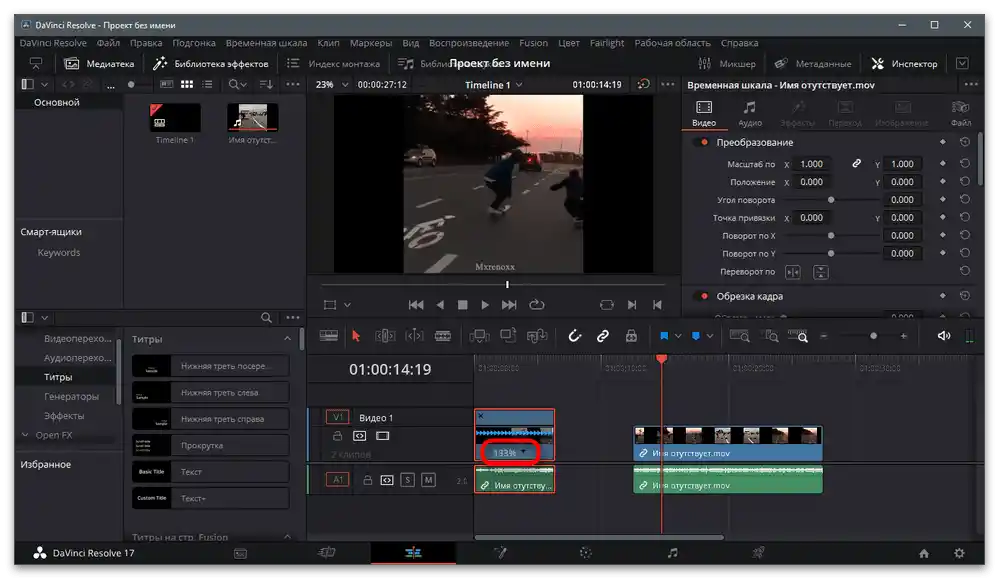Image resolution: width=999 pixels, height=579 pixels.
Task: Toggle the Библиотека эффектов panel
Action: pyautogui.click(x=212, y=64)
